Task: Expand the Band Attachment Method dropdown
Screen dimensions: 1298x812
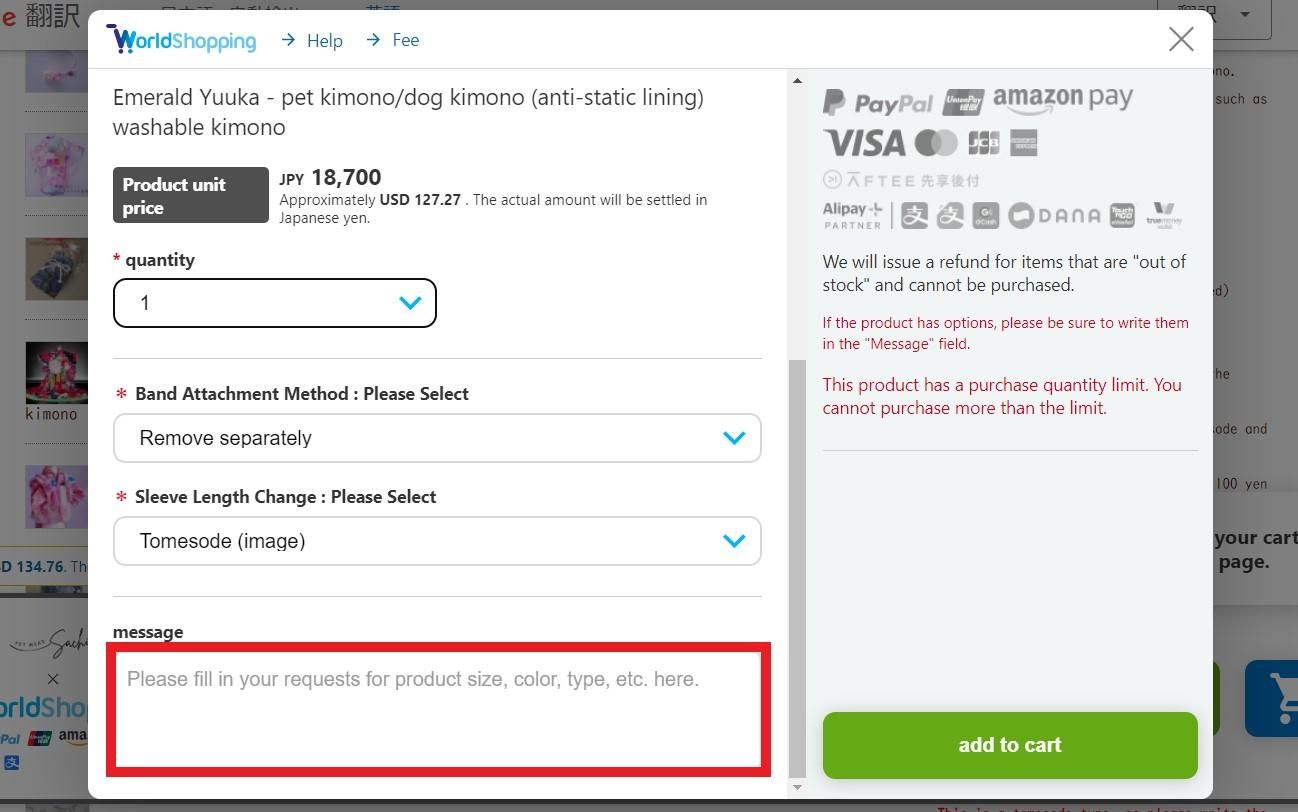Action: point(437,438)
